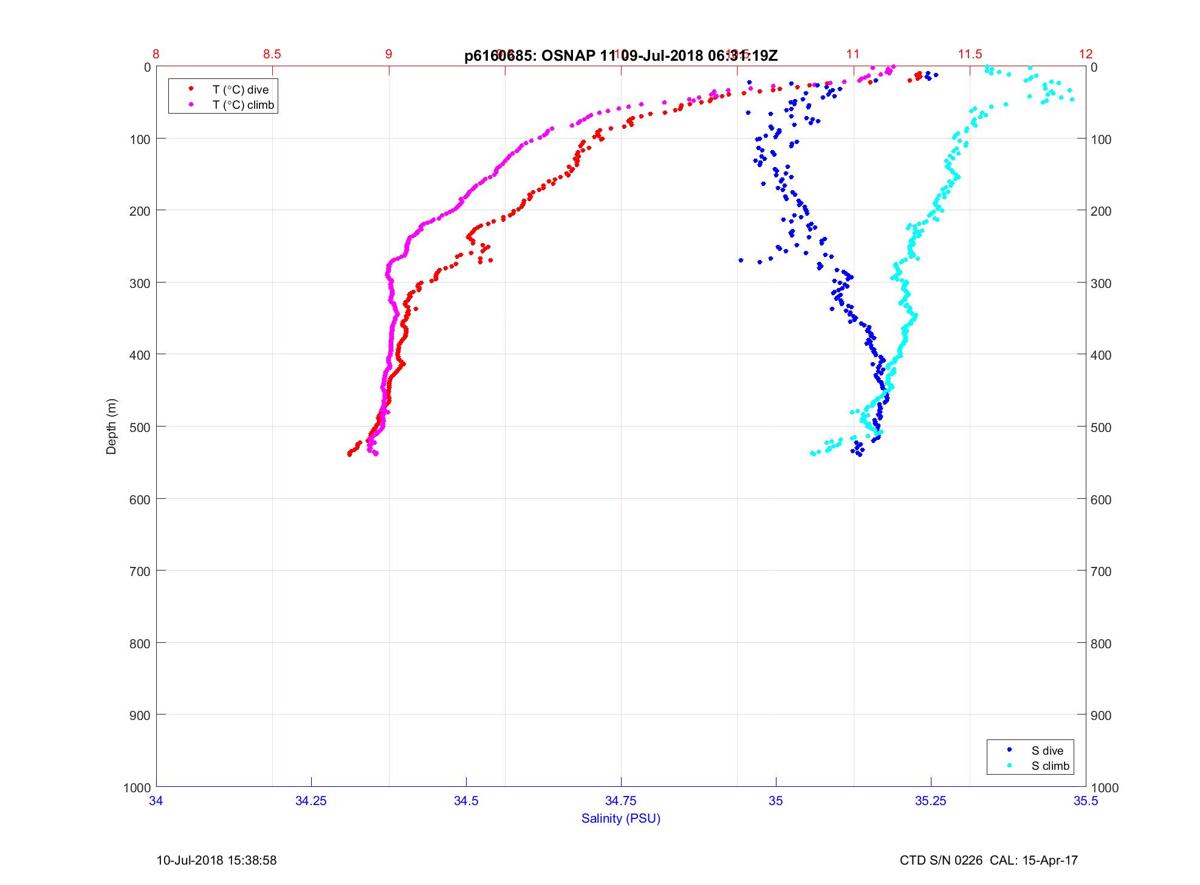
Task: Click the '100' tick on left depth axis
Action: pos(140,139)
